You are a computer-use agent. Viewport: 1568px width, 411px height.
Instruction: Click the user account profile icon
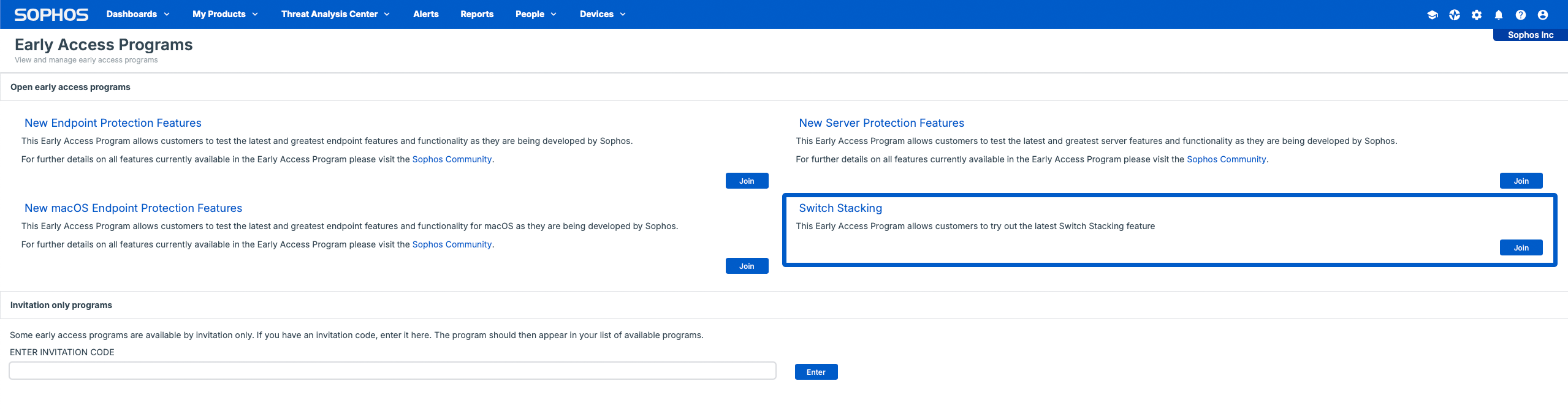1543,15
